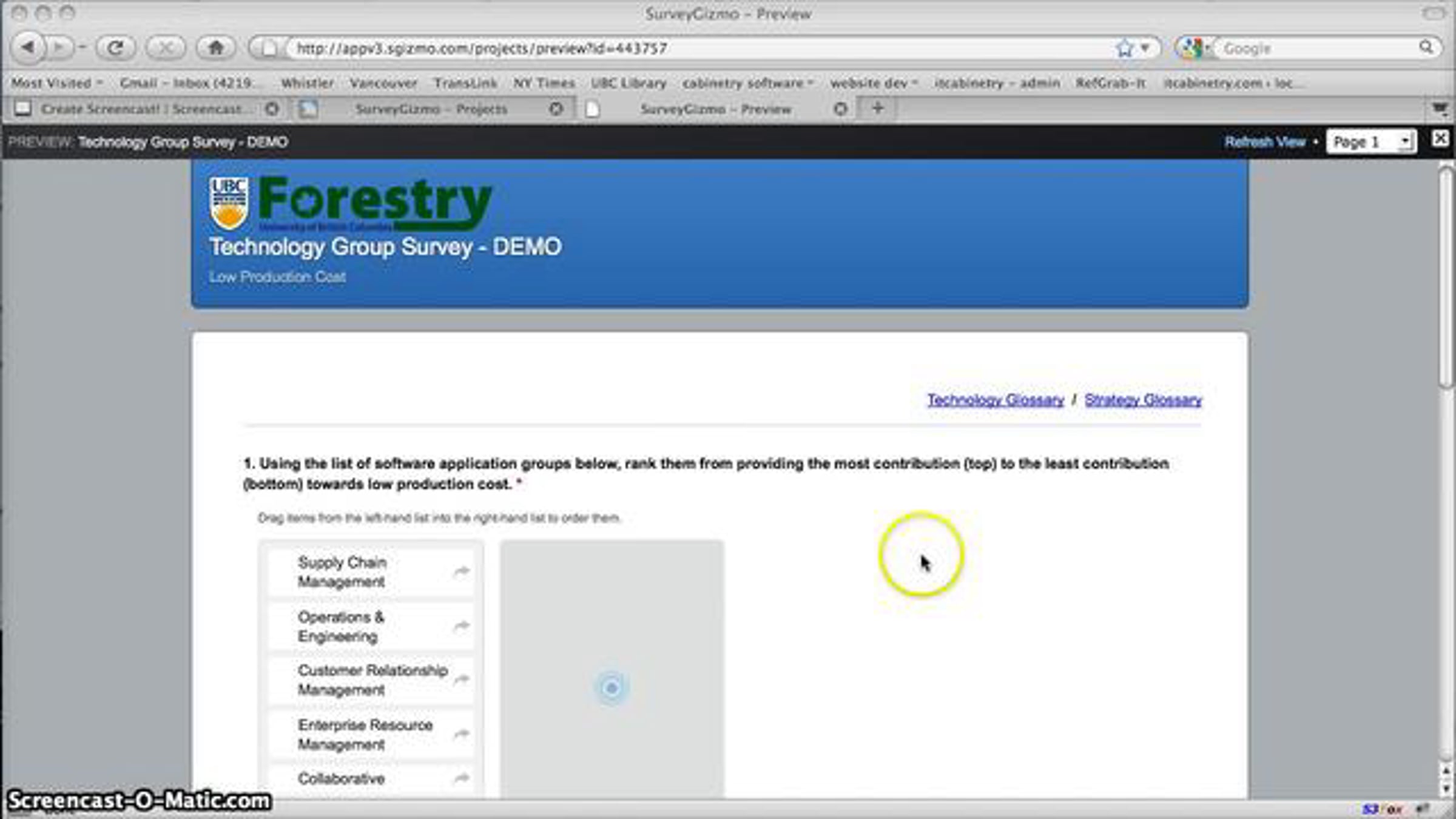This screenshot has width=1456, height=819.
Task: Click Refresh View in preview bar
Action: point(1264,142)
